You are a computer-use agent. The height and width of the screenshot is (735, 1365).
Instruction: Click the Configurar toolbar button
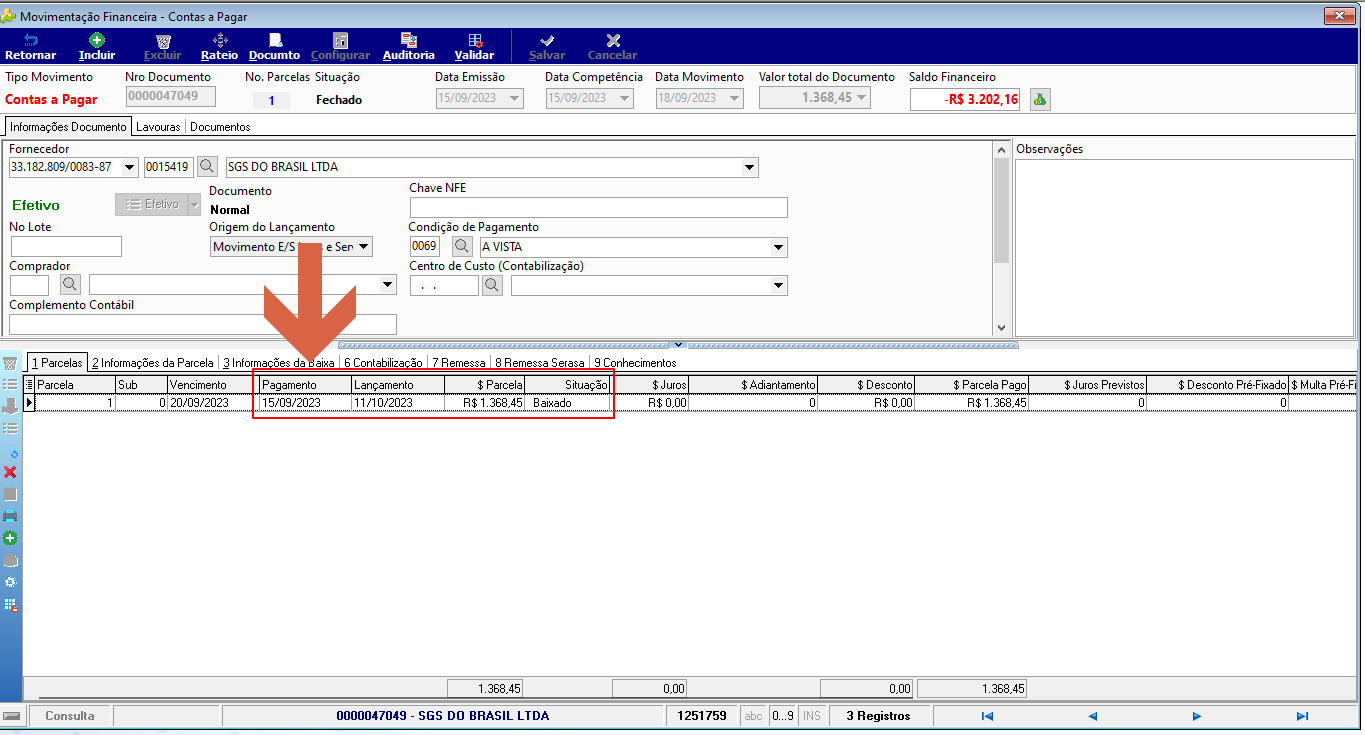340,47
